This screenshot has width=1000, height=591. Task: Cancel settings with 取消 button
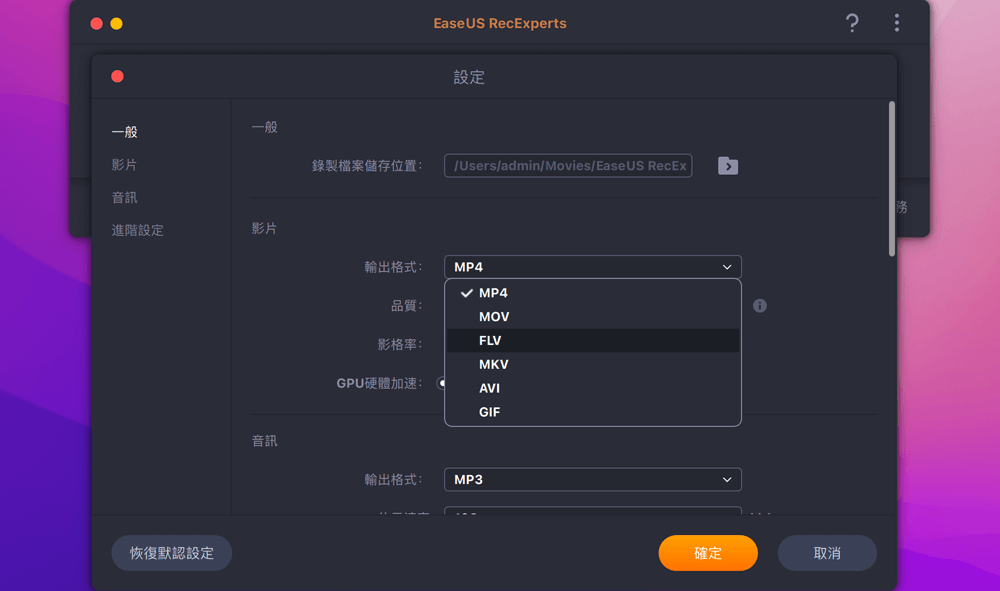[827, 553]
